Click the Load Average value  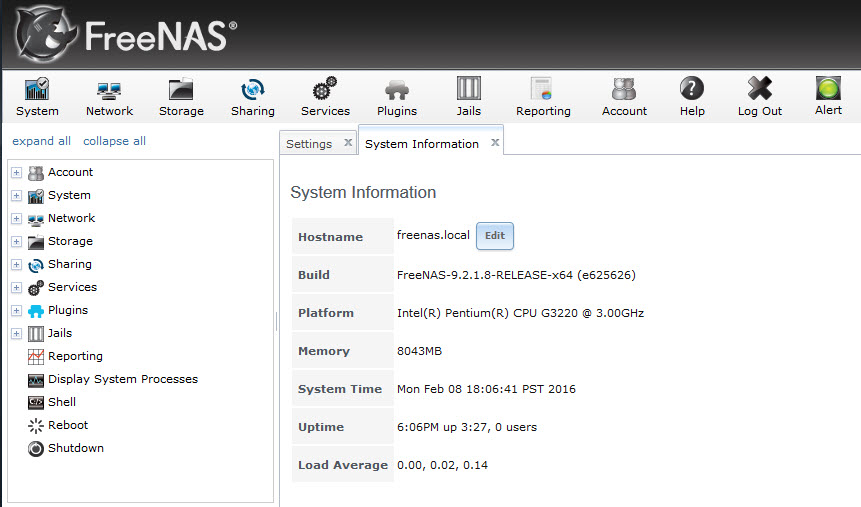coord(443,465)
